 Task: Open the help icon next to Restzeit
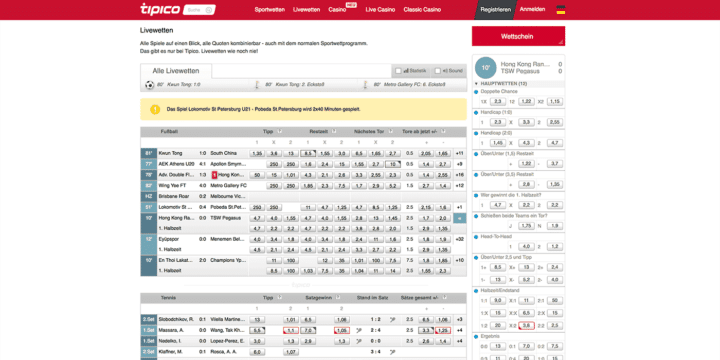334,131
